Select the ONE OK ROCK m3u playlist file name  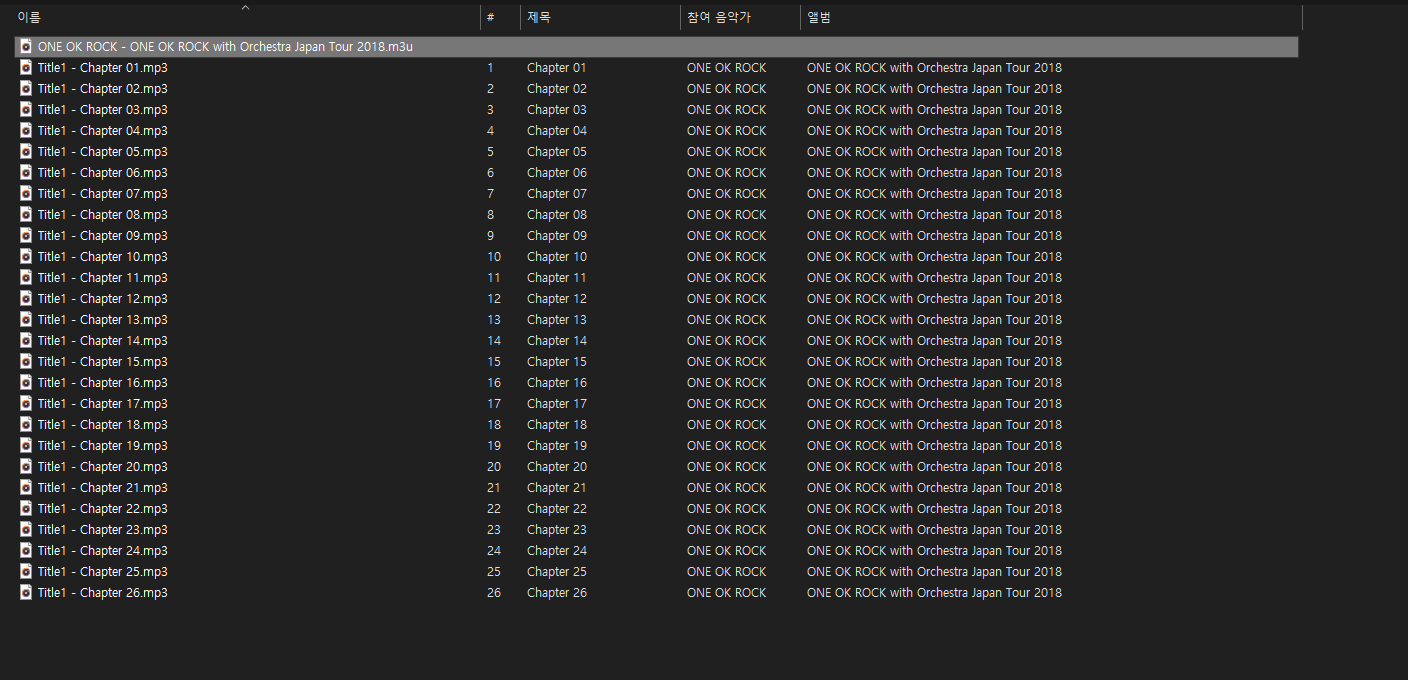[x=225, y=47]
